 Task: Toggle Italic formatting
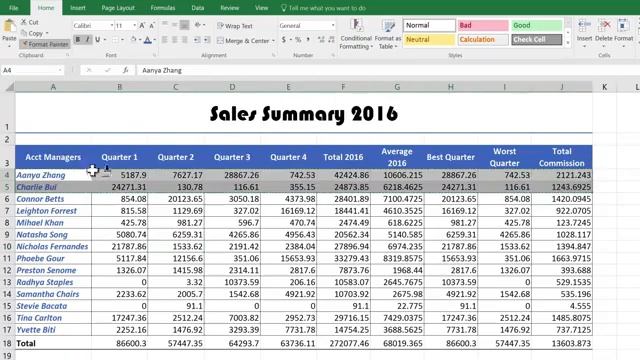point(87,40)
